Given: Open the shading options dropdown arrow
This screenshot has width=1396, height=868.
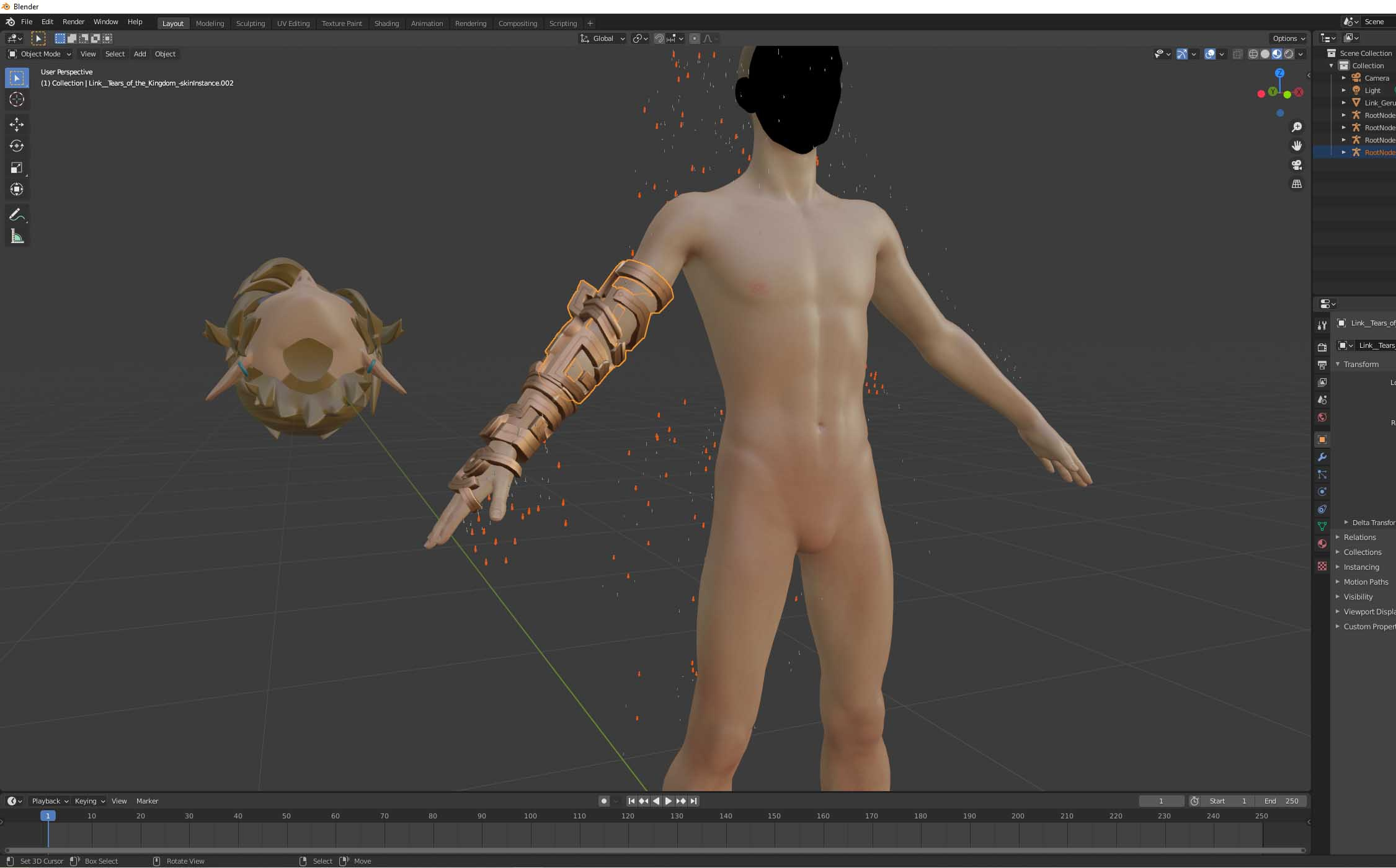Looking at the screenshot, I should click(x=1301, y=54).
